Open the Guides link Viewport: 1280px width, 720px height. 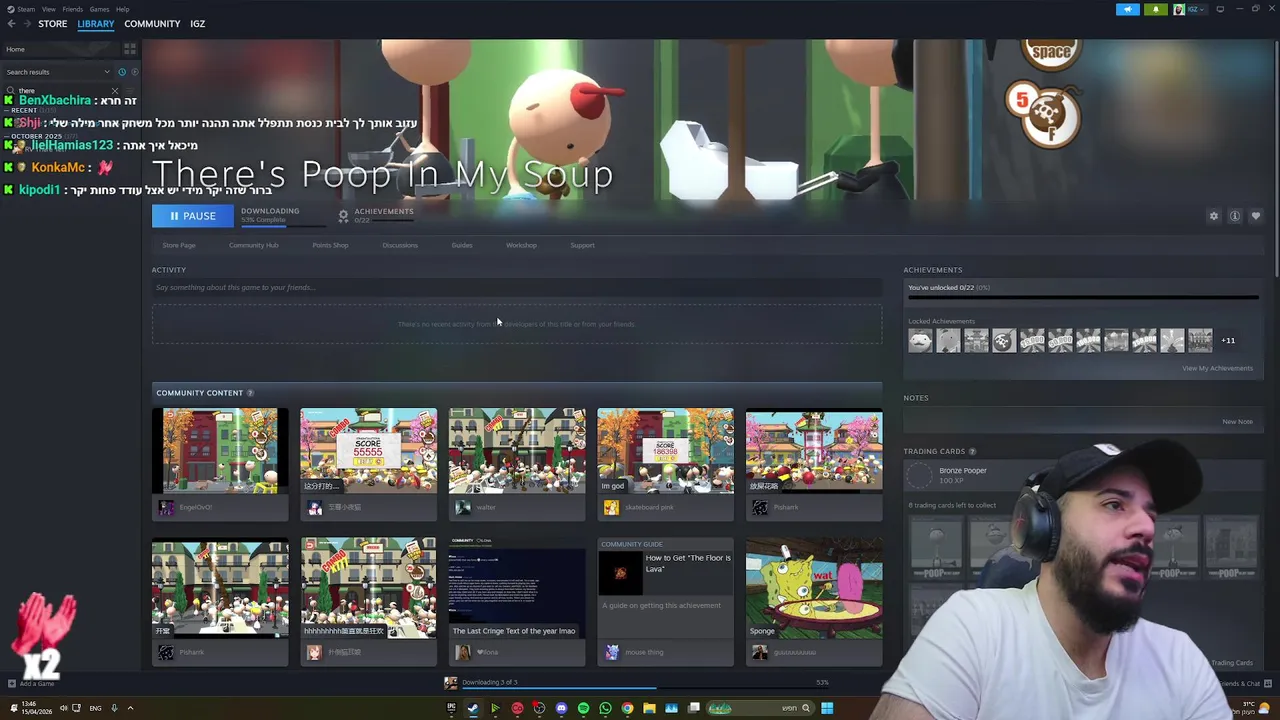(461, 245)
